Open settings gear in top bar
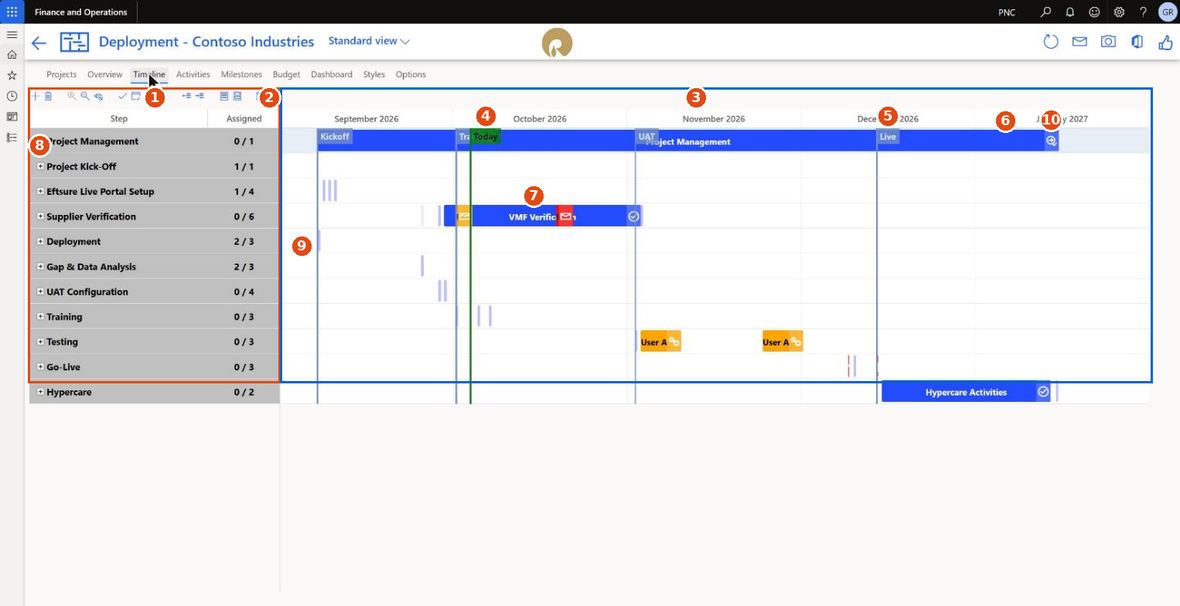1180x606 pixels. [x=1119, y=12]
